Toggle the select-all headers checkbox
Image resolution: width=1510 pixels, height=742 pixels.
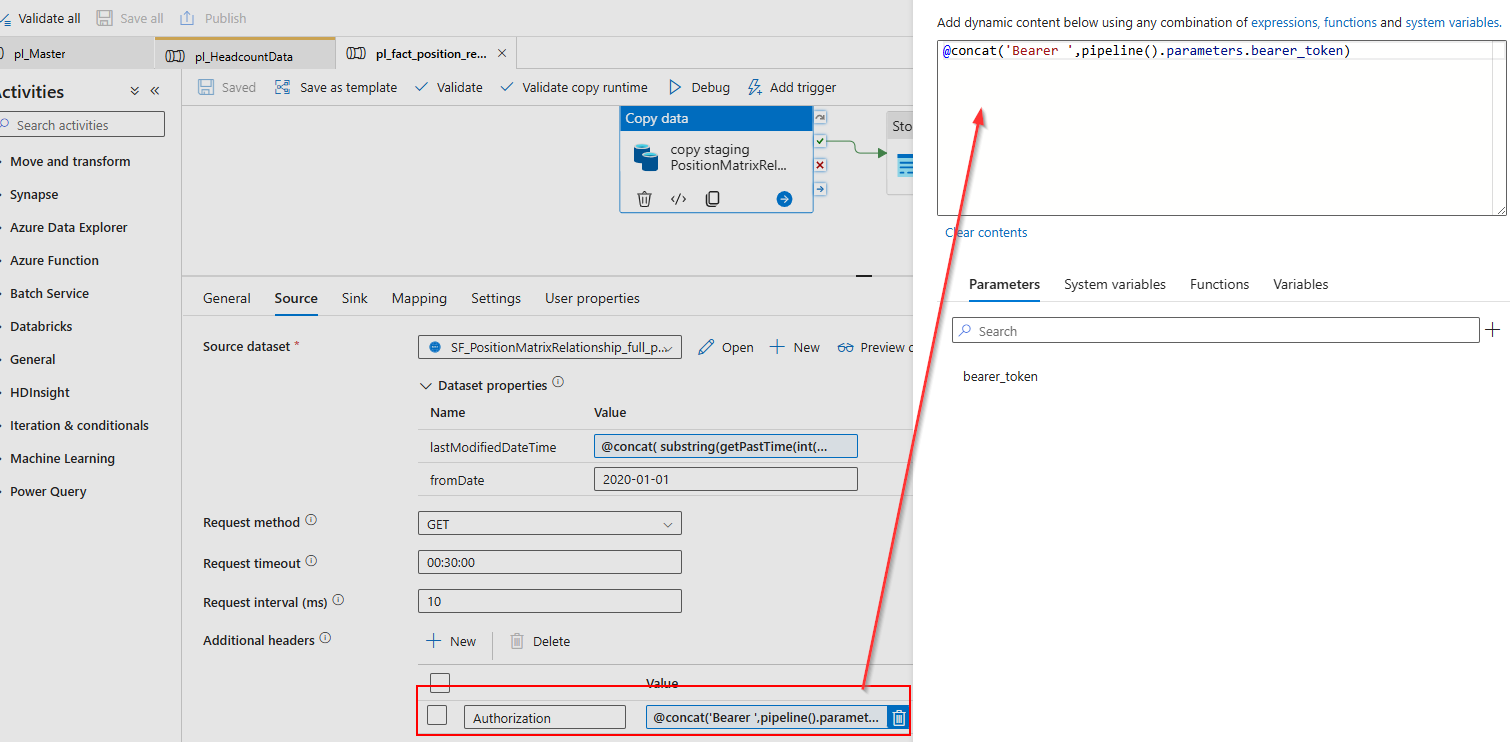[x=440, y=683]
